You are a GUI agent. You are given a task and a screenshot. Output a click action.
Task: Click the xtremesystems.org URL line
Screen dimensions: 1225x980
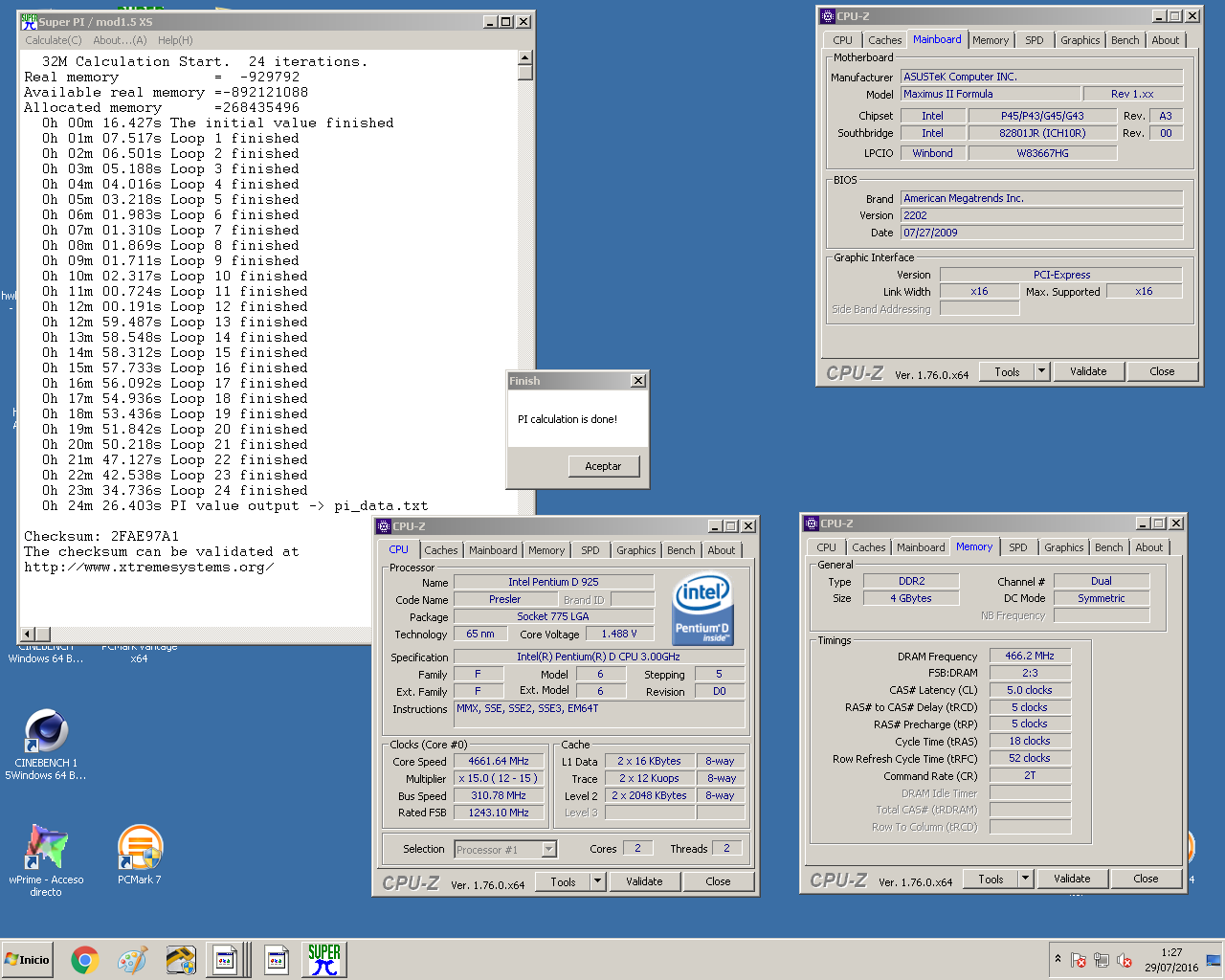(x=149, y=568)
